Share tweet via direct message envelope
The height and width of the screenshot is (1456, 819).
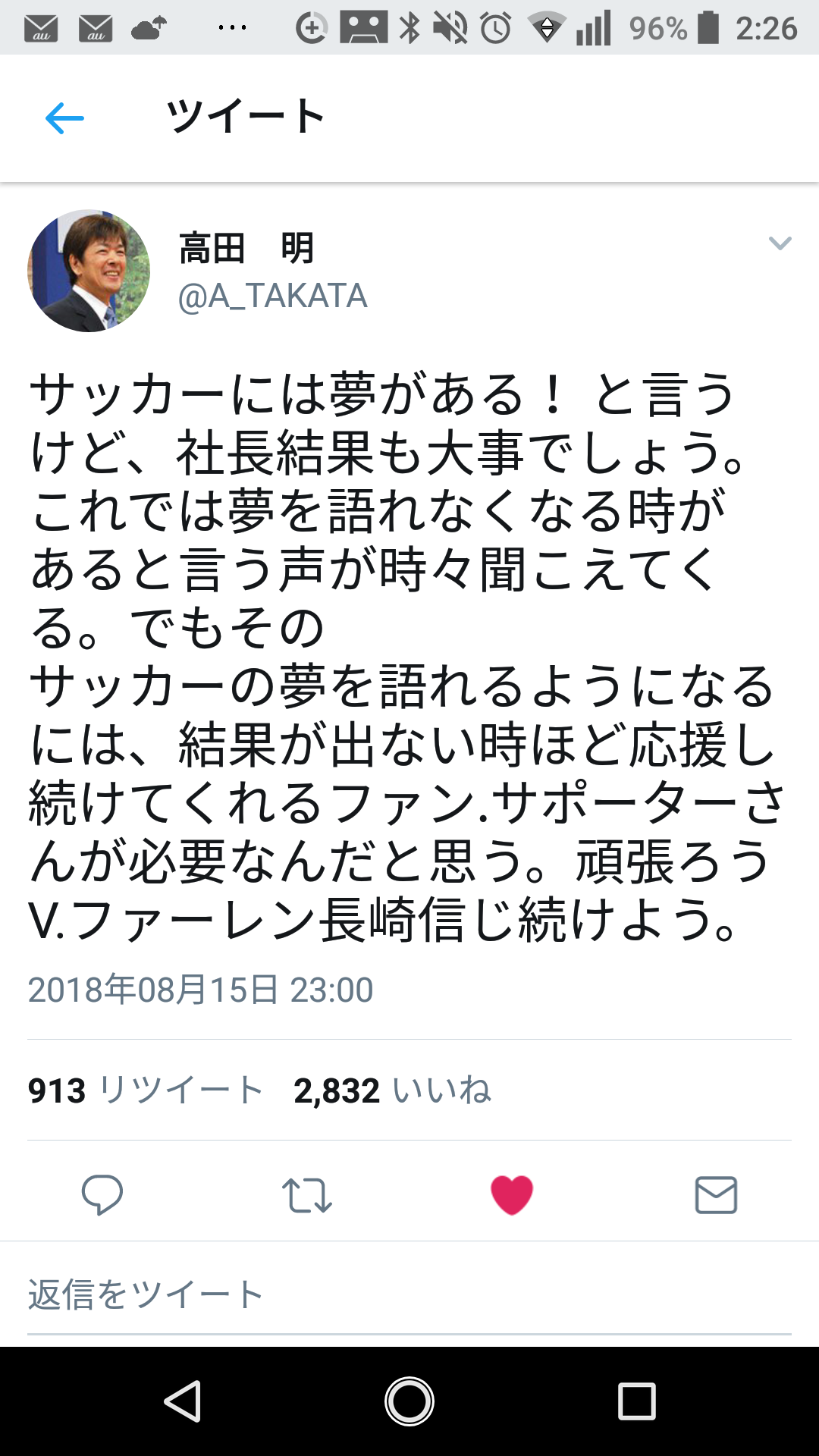716,1195
